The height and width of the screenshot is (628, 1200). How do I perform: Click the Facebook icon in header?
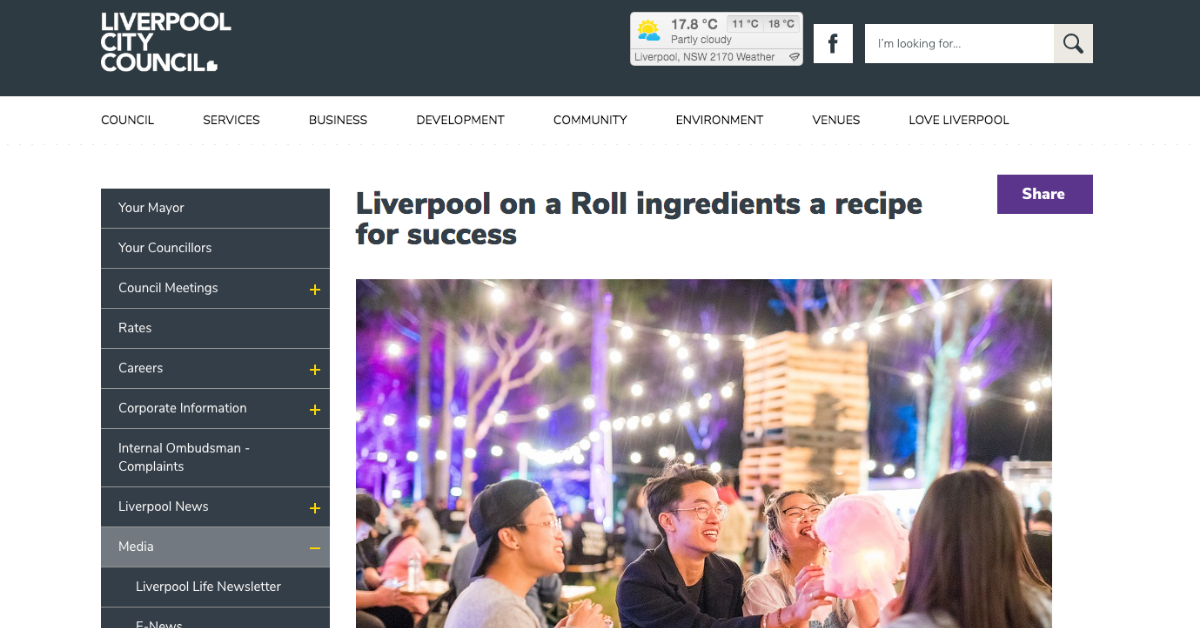[x=832, y=44]
